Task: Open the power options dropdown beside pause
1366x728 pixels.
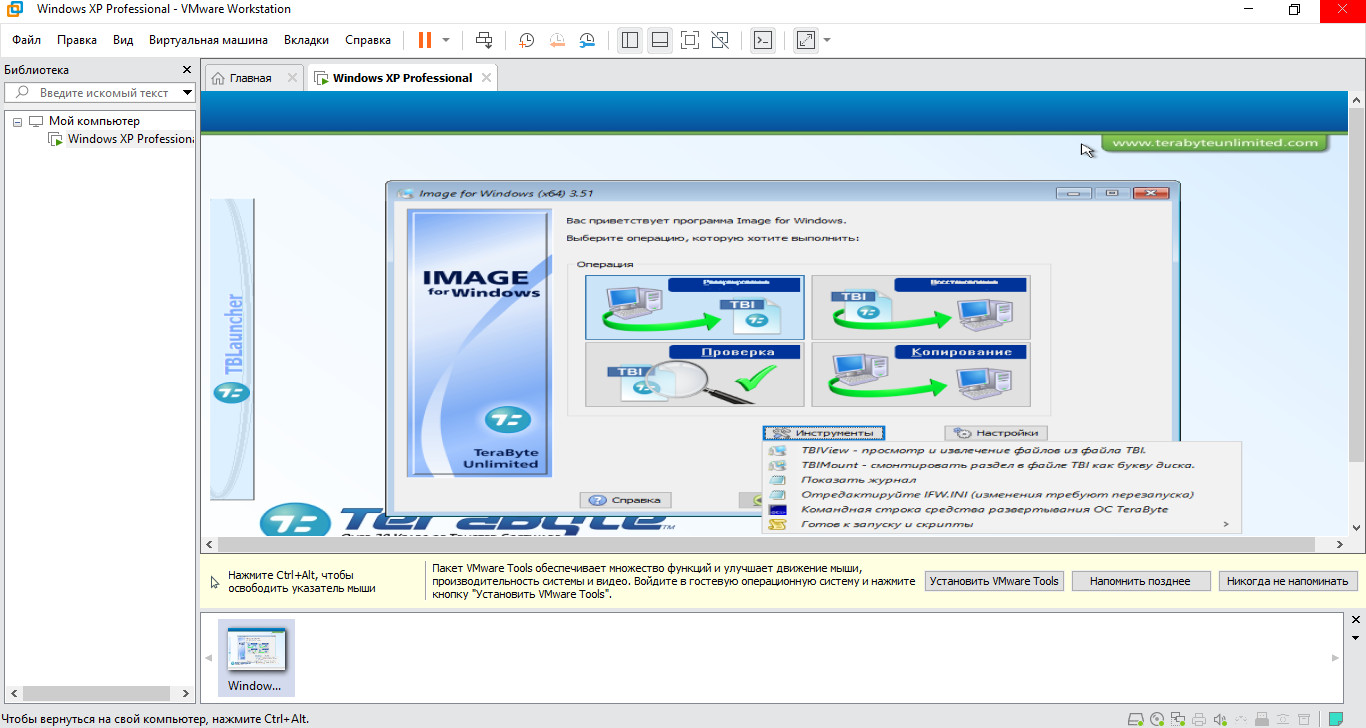Action: pyautogui.click(x=446, y=40)
